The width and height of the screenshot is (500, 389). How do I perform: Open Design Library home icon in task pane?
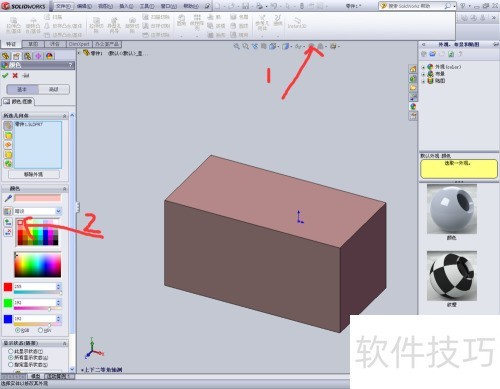413,69
